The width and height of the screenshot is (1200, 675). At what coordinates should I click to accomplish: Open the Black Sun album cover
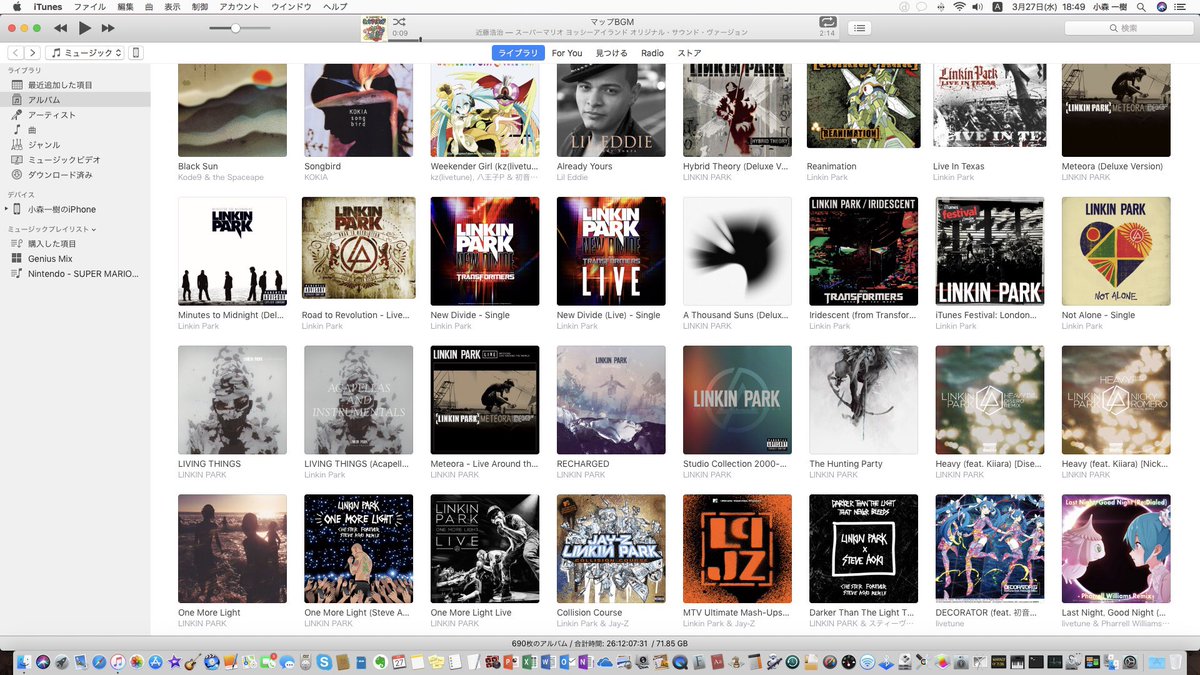click(232, 110)
